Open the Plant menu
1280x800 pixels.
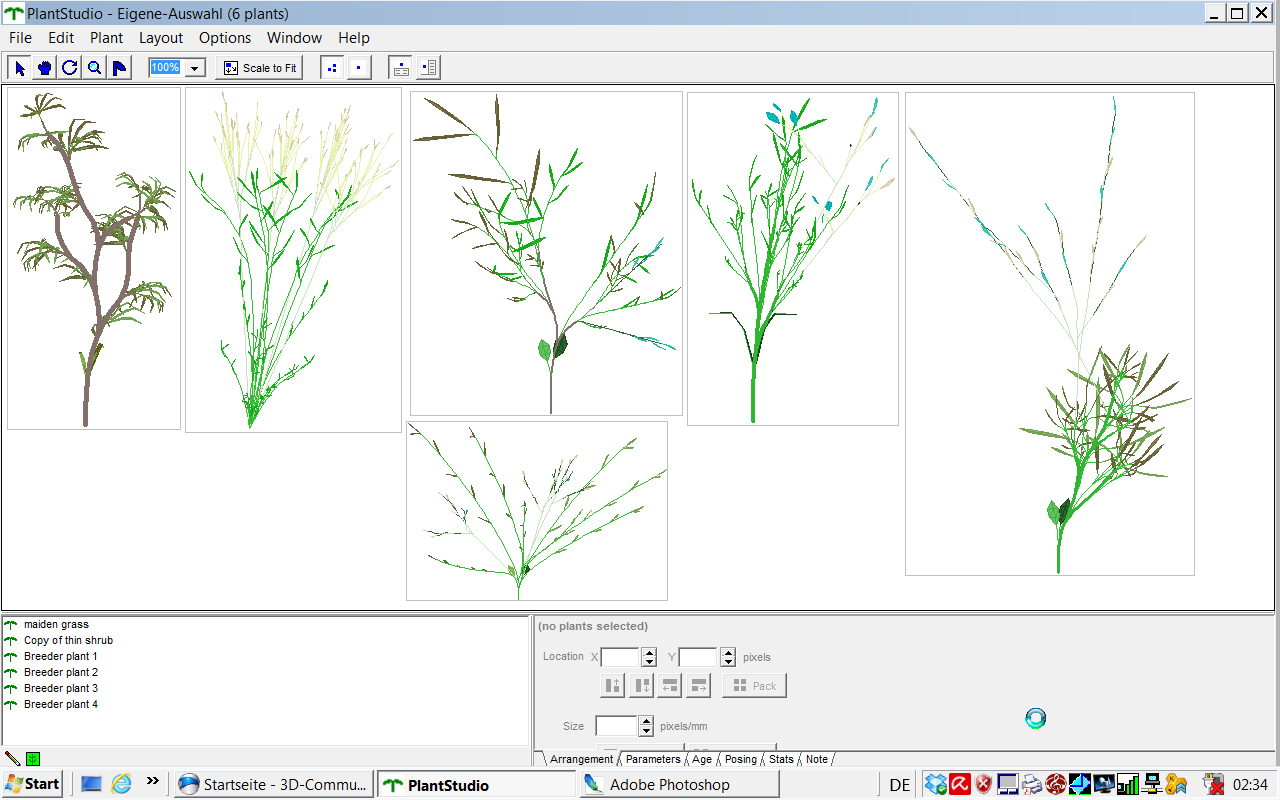coord(106,38)
